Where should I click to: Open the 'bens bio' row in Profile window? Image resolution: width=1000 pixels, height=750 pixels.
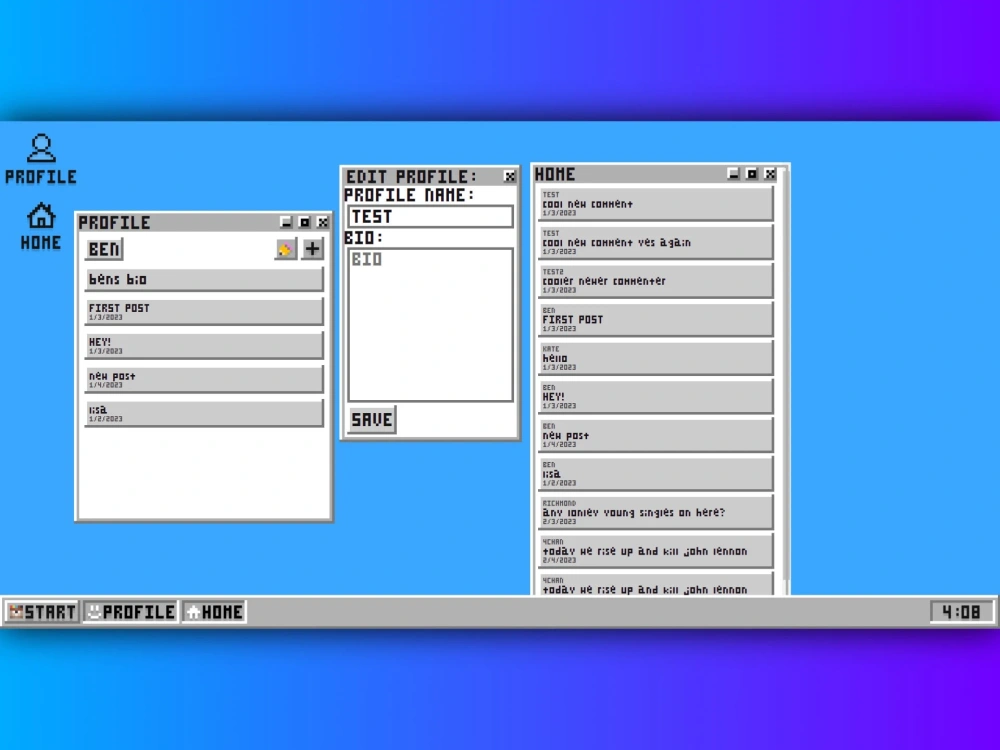(204, 279)
